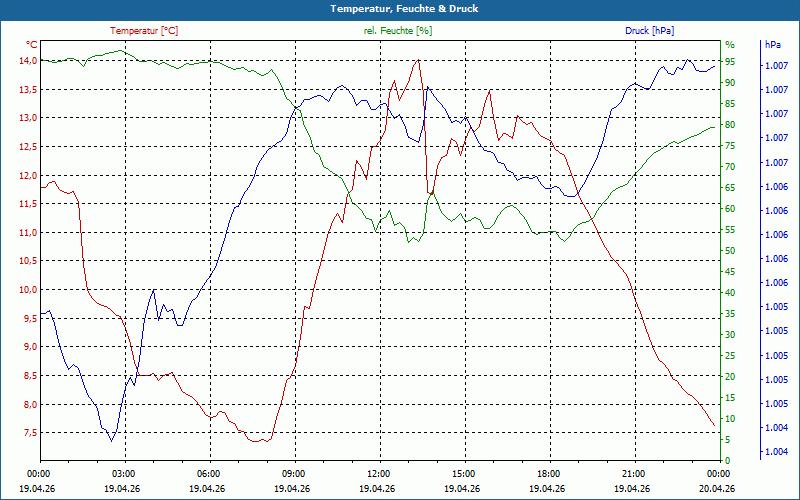Click the '12:00' time axis label
Screen dimensions: 800x500
point(378,473)
